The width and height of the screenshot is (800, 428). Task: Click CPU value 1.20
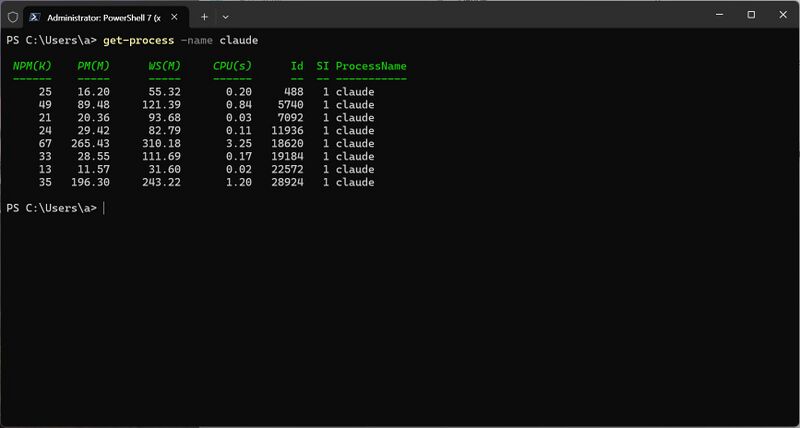(x=239, y=182)
